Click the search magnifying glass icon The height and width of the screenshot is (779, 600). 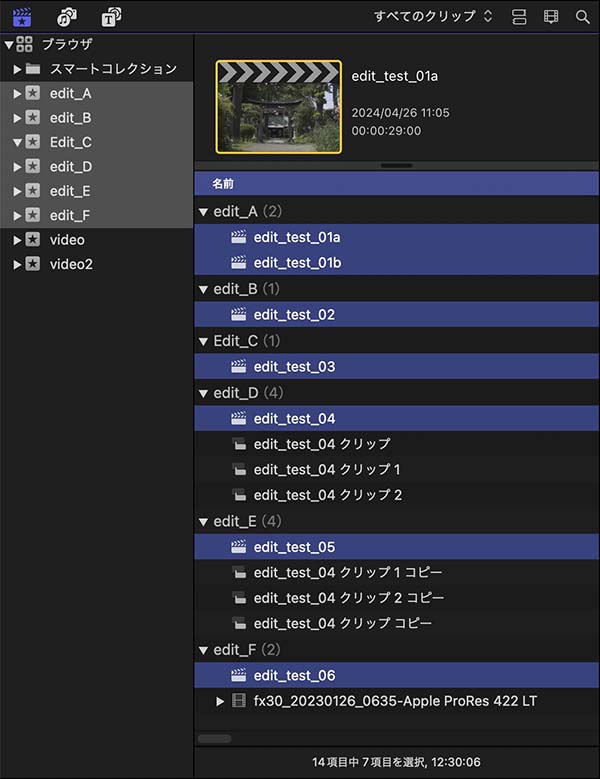[582, 17]
